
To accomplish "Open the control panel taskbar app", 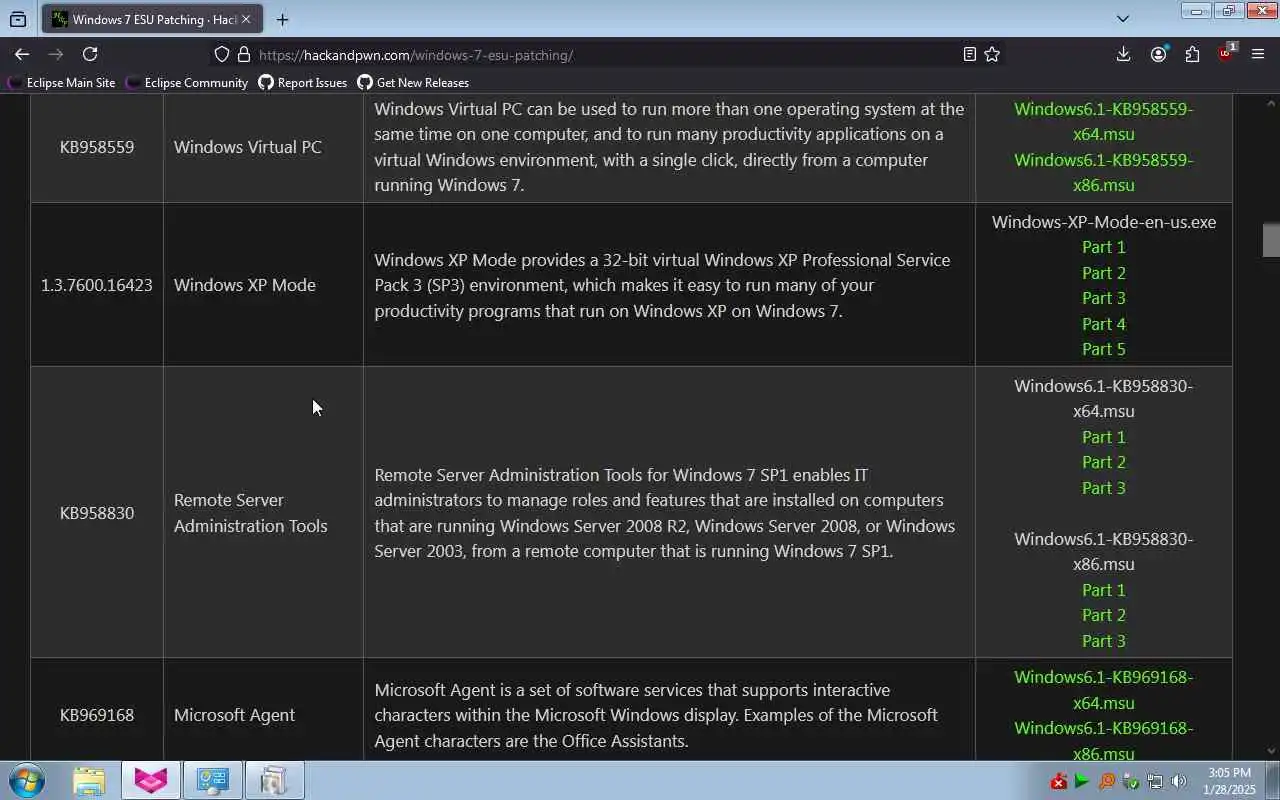I will [x=213, y=780].
